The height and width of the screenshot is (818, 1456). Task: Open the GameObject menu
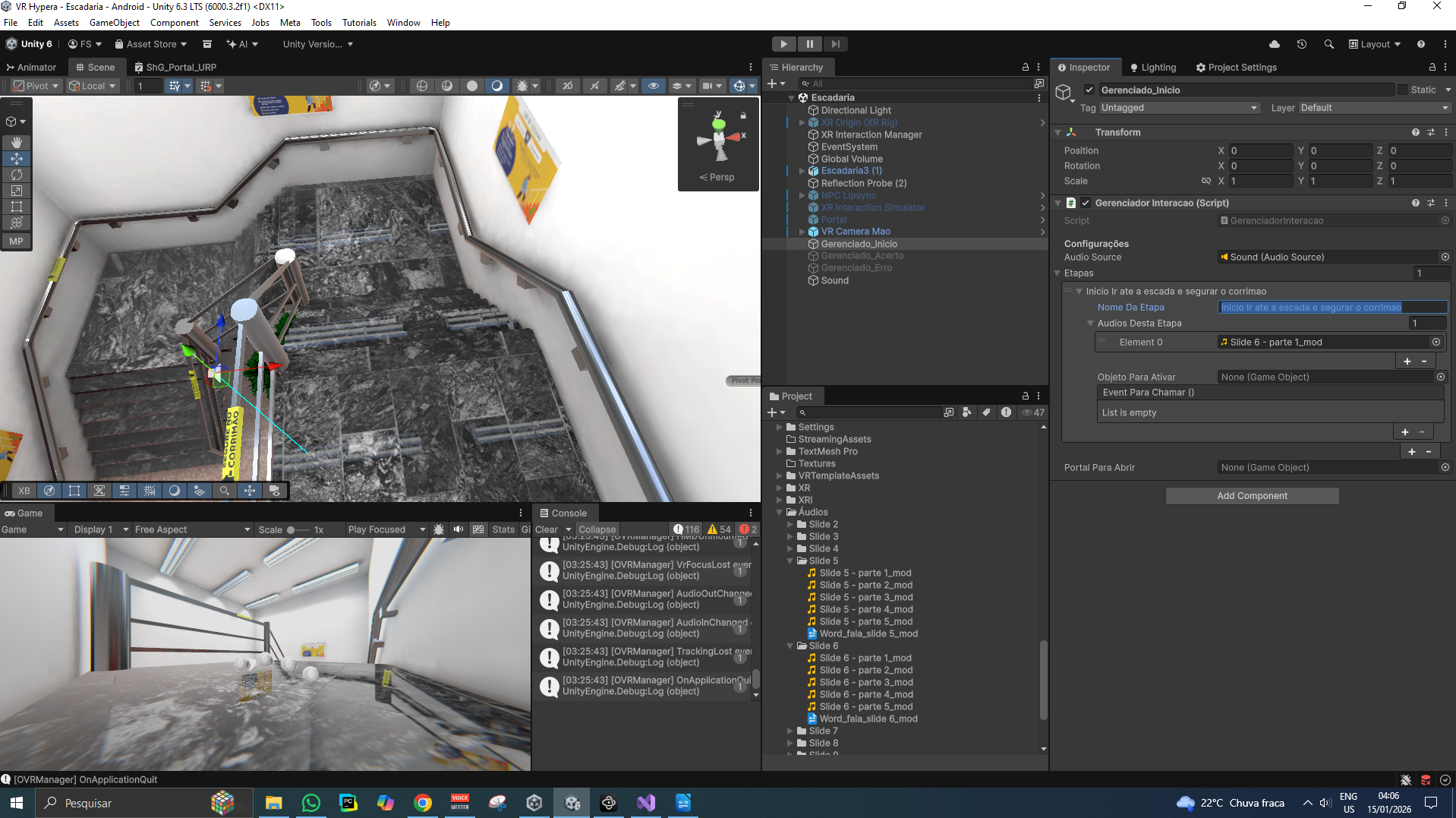pos(115,22)
